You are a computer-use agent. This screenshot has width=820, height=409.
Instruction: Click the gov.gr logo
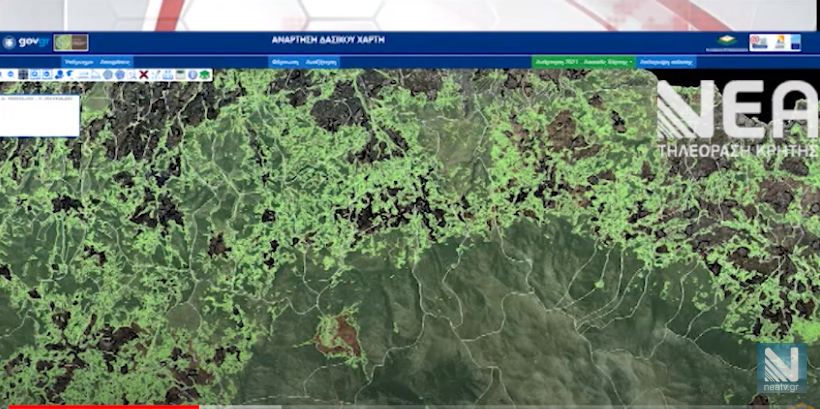pos(24,43)
